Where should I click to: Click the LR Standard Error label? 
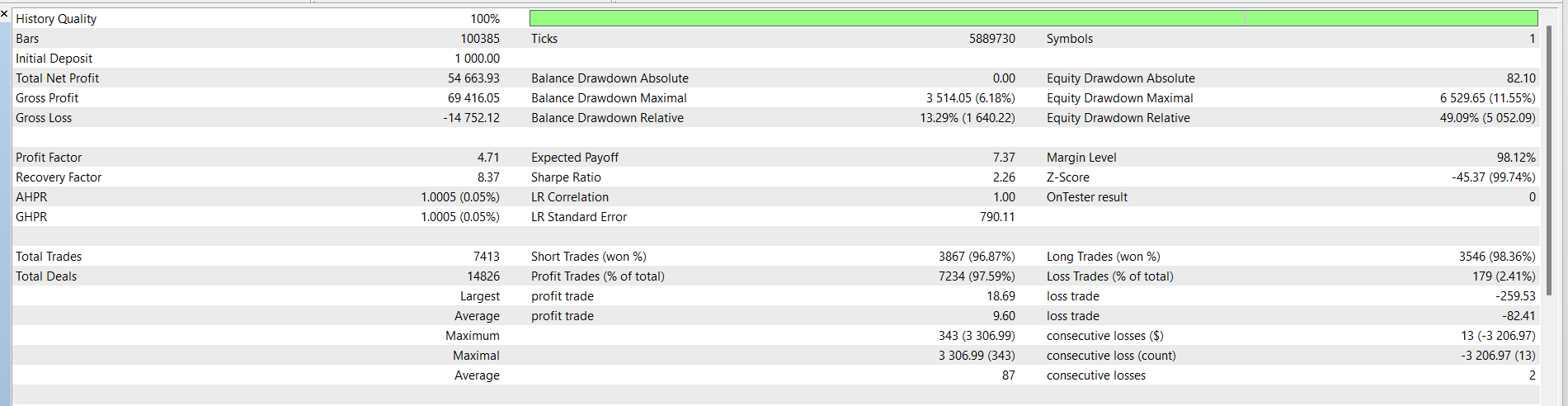(578, 217)
